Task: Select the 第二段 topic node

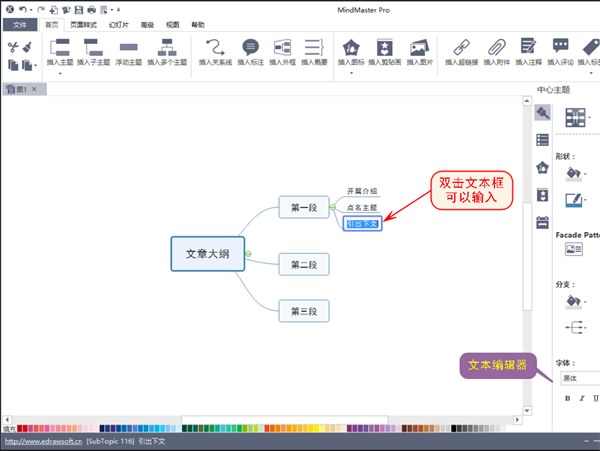Action: coord(304,264)
